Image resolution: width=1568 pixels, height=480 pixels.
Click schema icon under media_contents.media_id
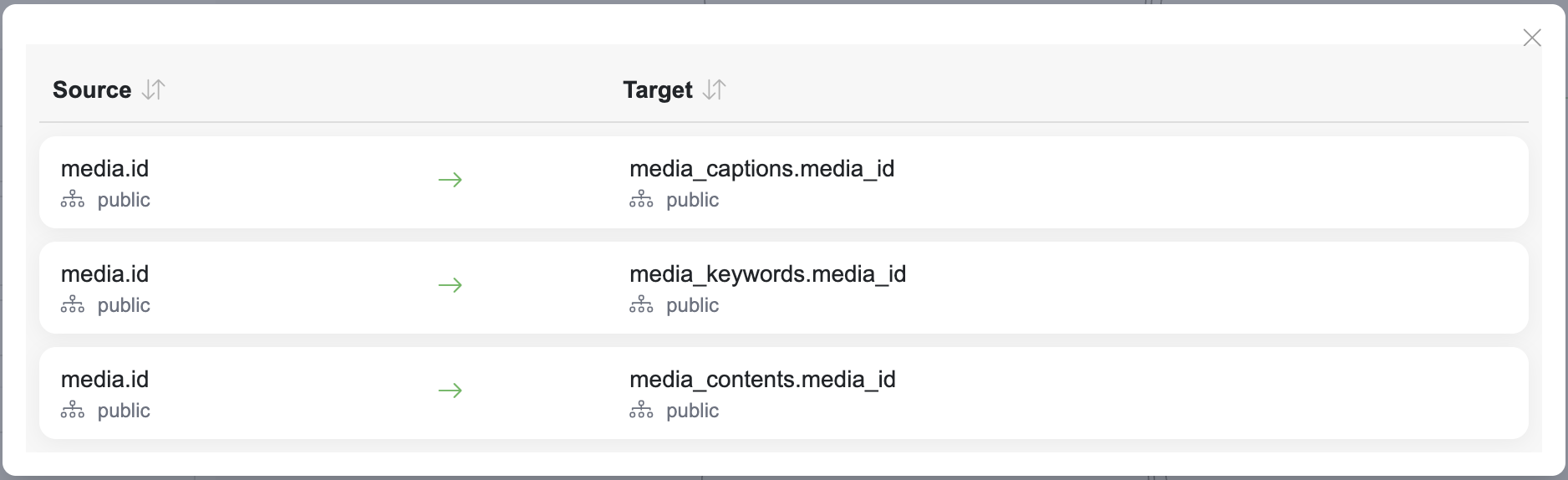point(641,411)
